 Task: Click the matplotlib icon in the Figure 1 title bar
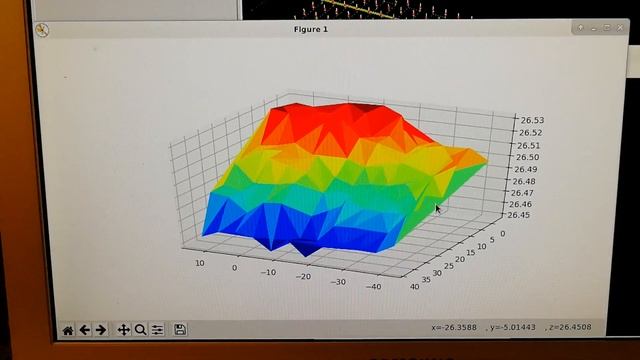42,30
